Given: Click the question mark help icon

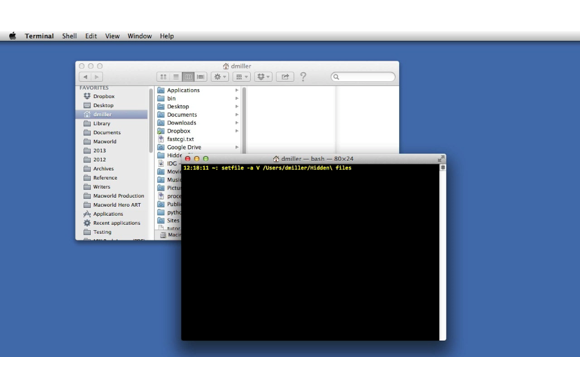Looking at the screenshot, I should coord(303,77).
